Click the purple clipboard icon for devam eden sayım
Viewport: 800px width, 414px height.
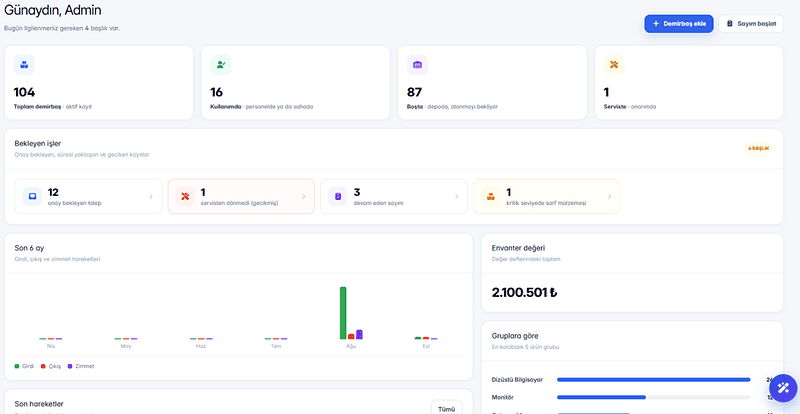pos(338,196)
